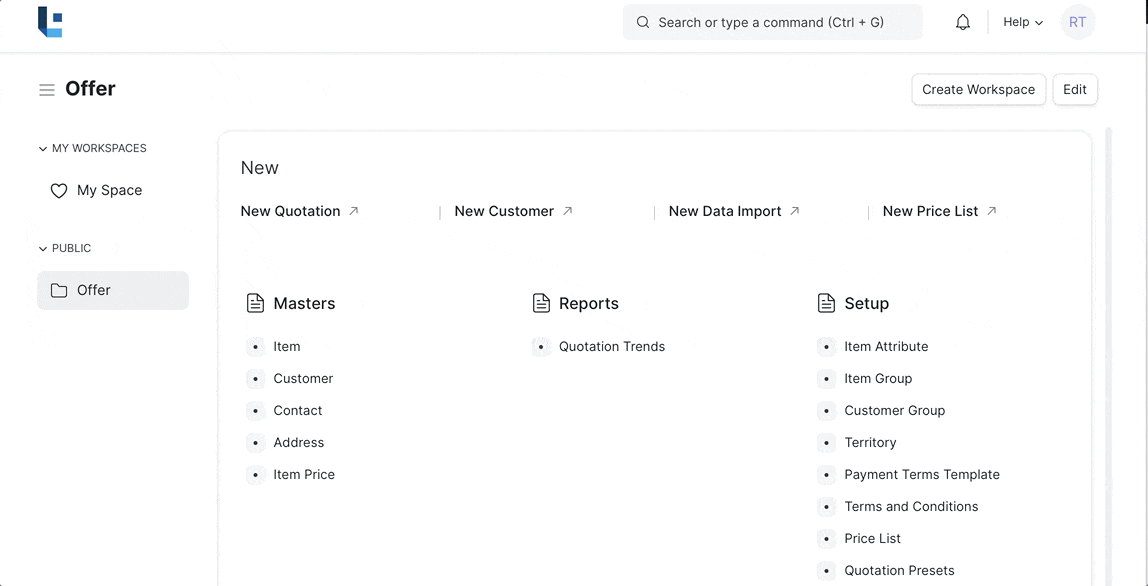Open the Payment Terms Template link
Screen dimensions: 1148x586
click(921, 475)
